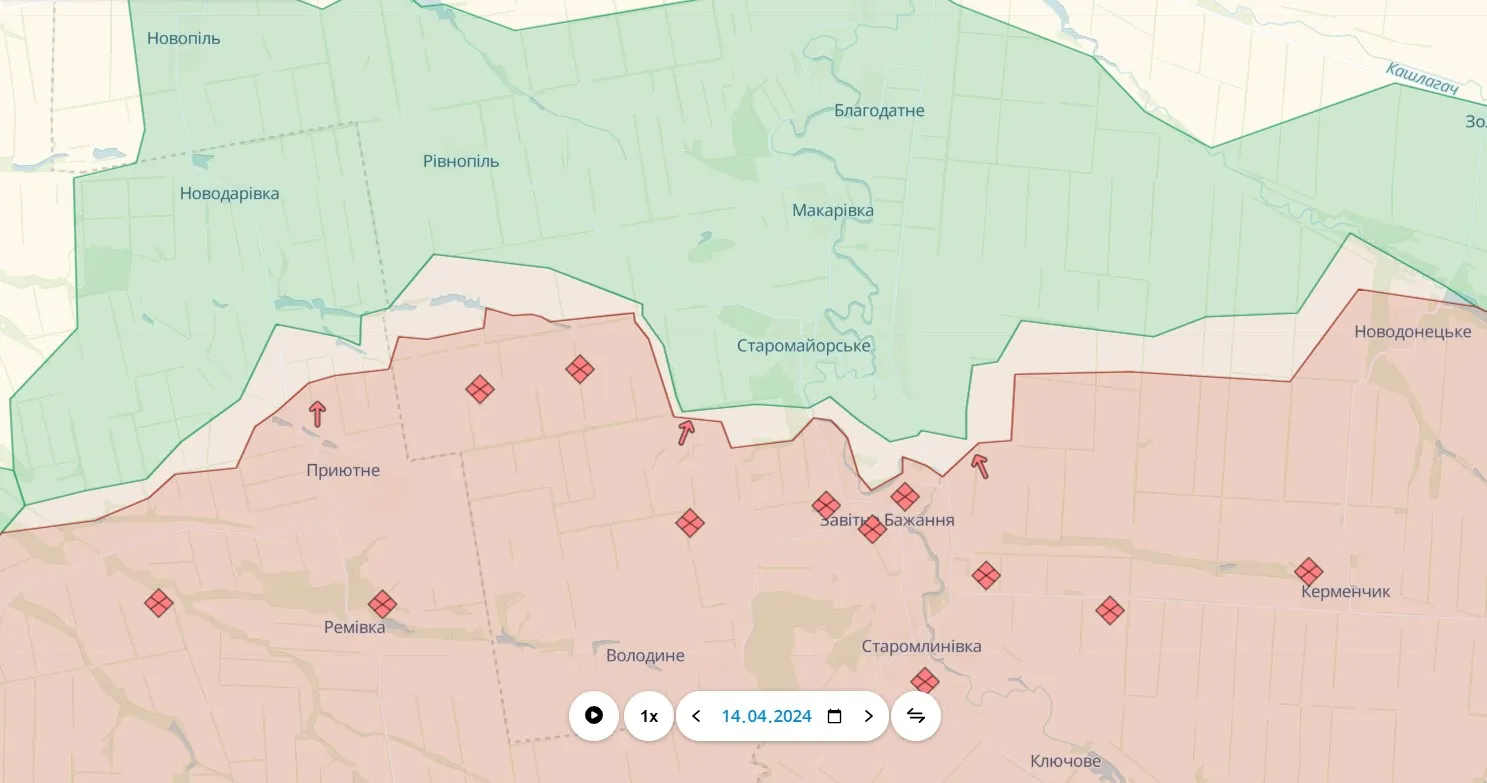The height and width of the screenshot is (783, 1487).
Task: Click the attack arrow above Приютне
Action: (x=317, y=413)
